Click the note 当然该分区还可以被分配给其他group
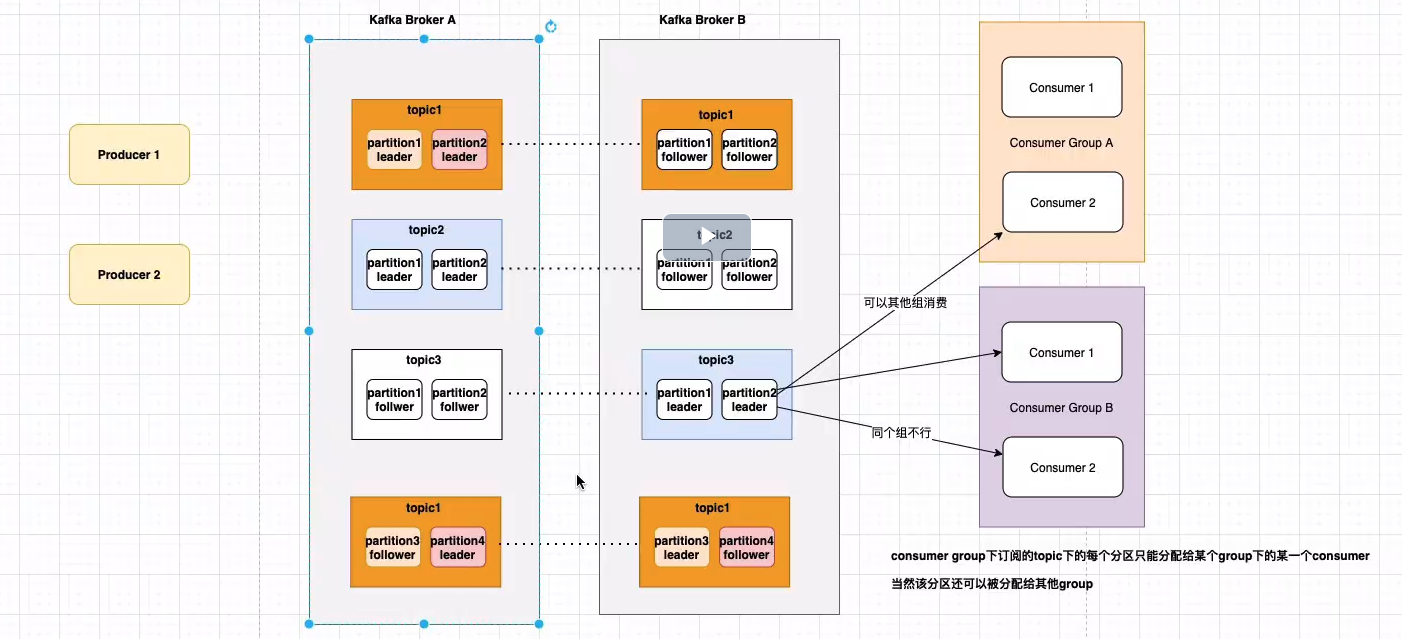The width and height of the screenshot is (1402, 639). point(991,584)
